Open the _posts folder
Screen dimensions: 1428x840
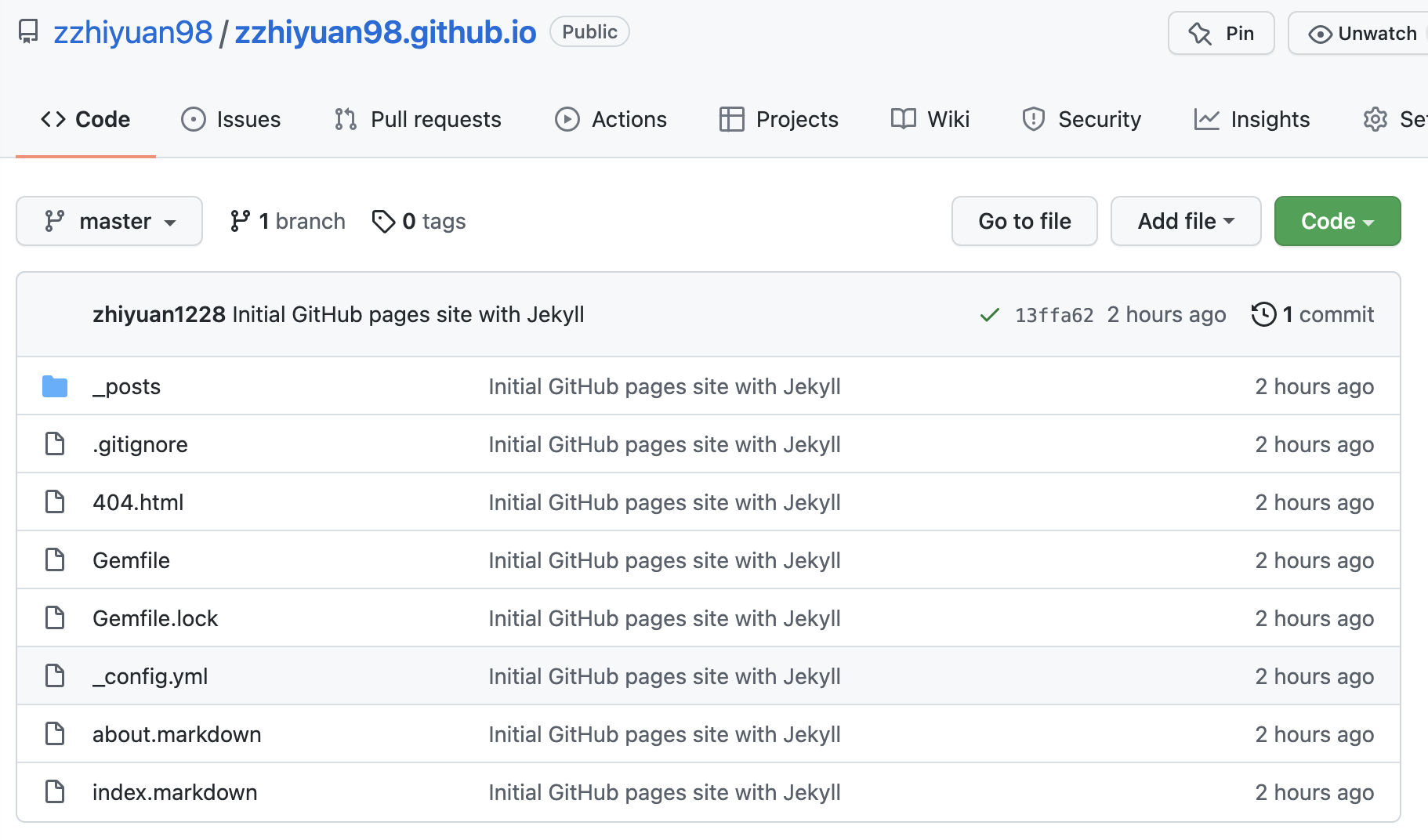coord(127,386)
